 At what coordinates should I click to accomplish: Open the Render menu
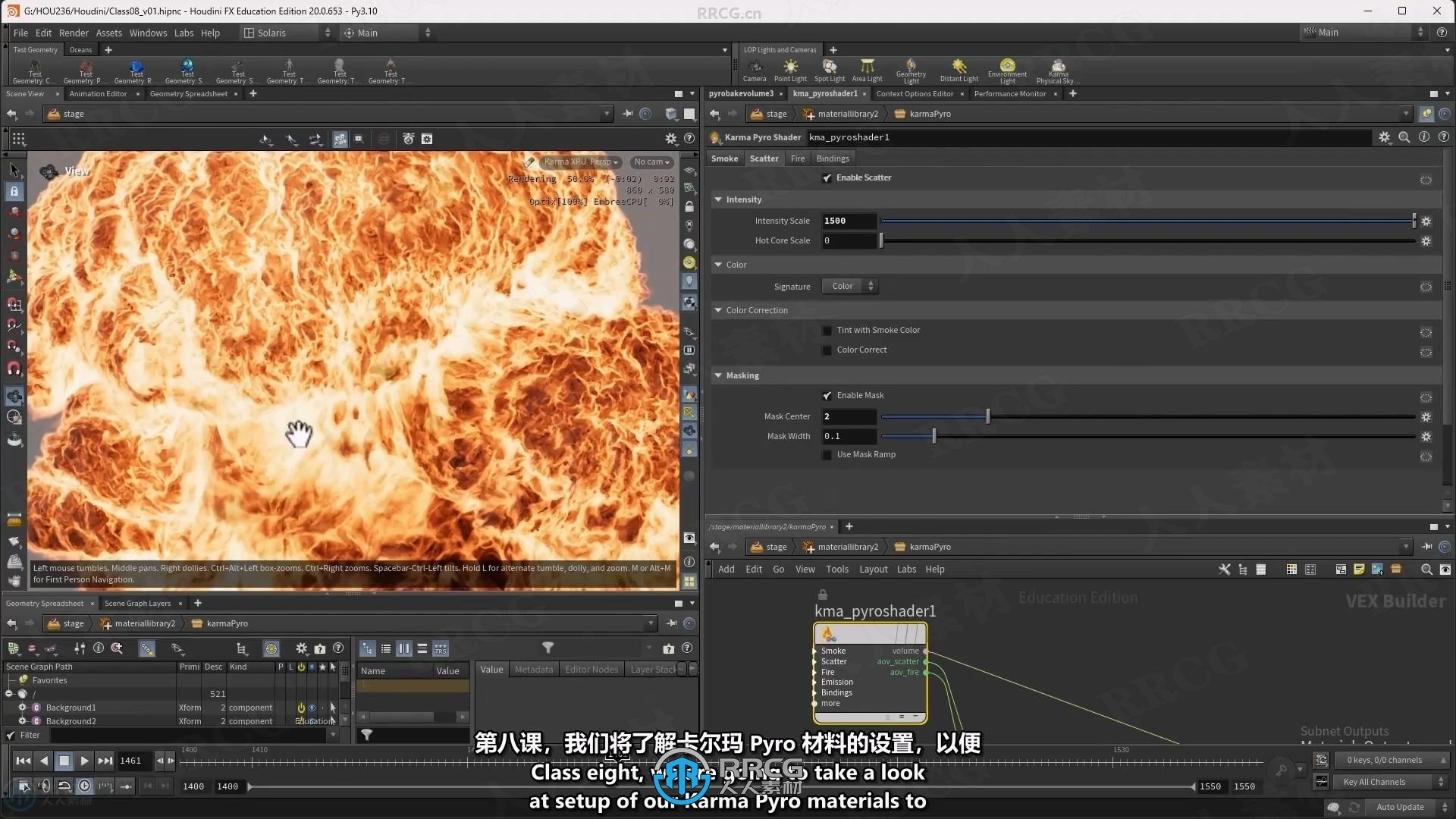(74, 33)
